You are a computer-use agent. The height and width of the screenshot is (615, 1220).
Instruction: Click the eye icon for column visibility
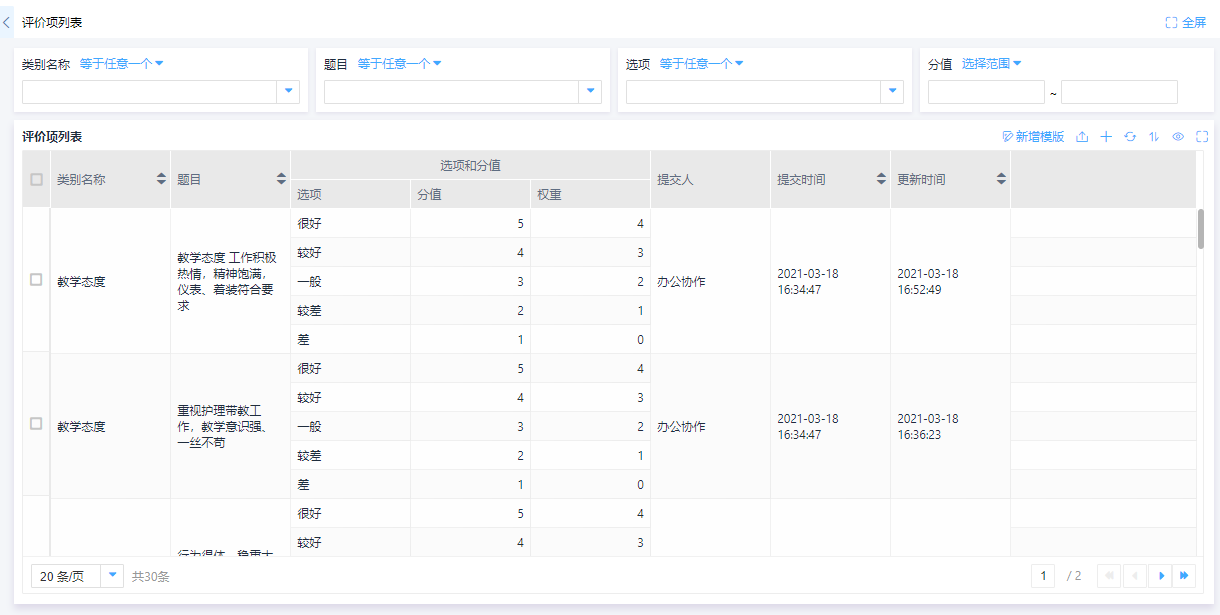1178,137
